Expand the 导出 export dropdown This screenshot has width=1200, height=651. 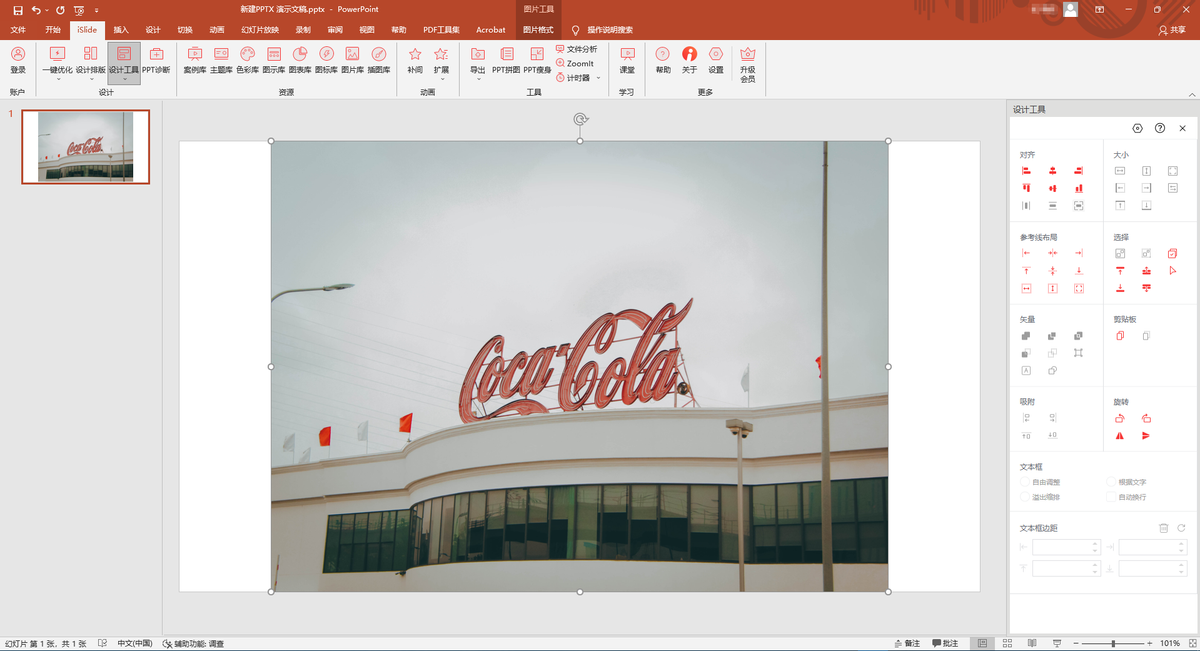(x=478, y=79)
